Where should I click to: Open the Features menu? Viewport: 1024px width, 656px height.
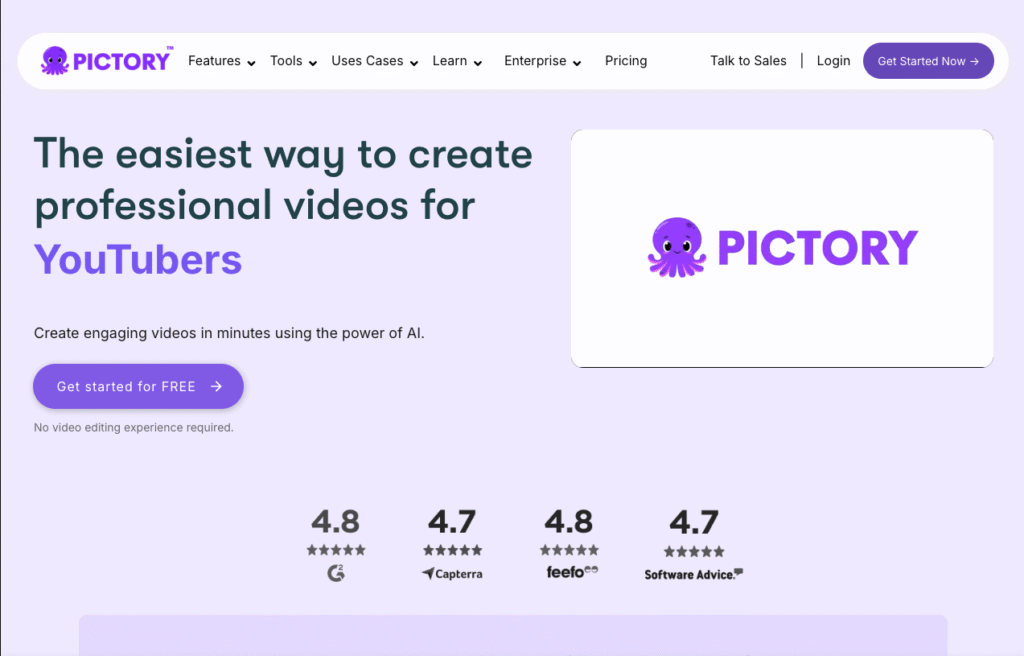click(x=214, y=61)
